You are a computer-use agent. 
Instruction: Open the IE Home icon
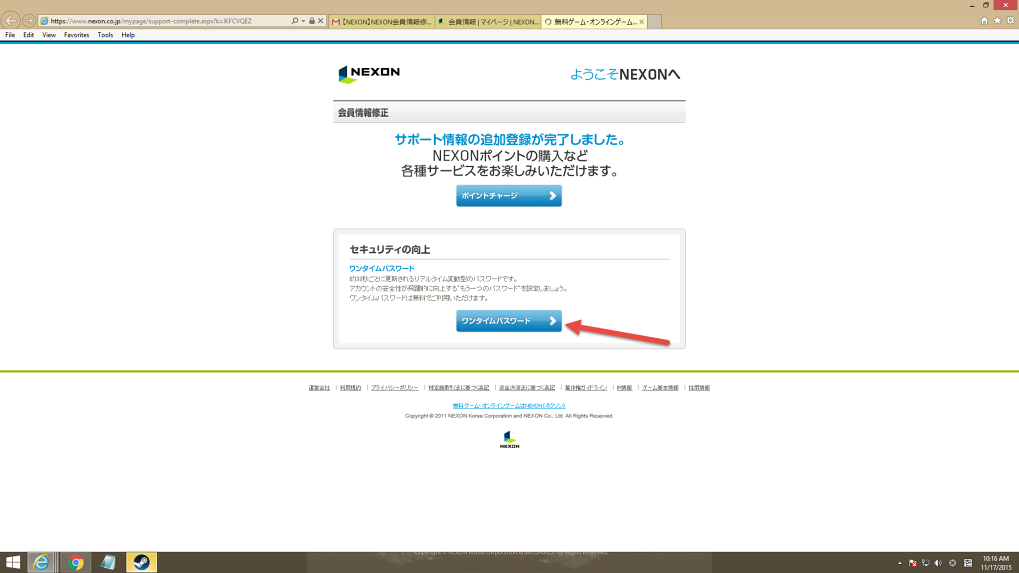(984, 20)
